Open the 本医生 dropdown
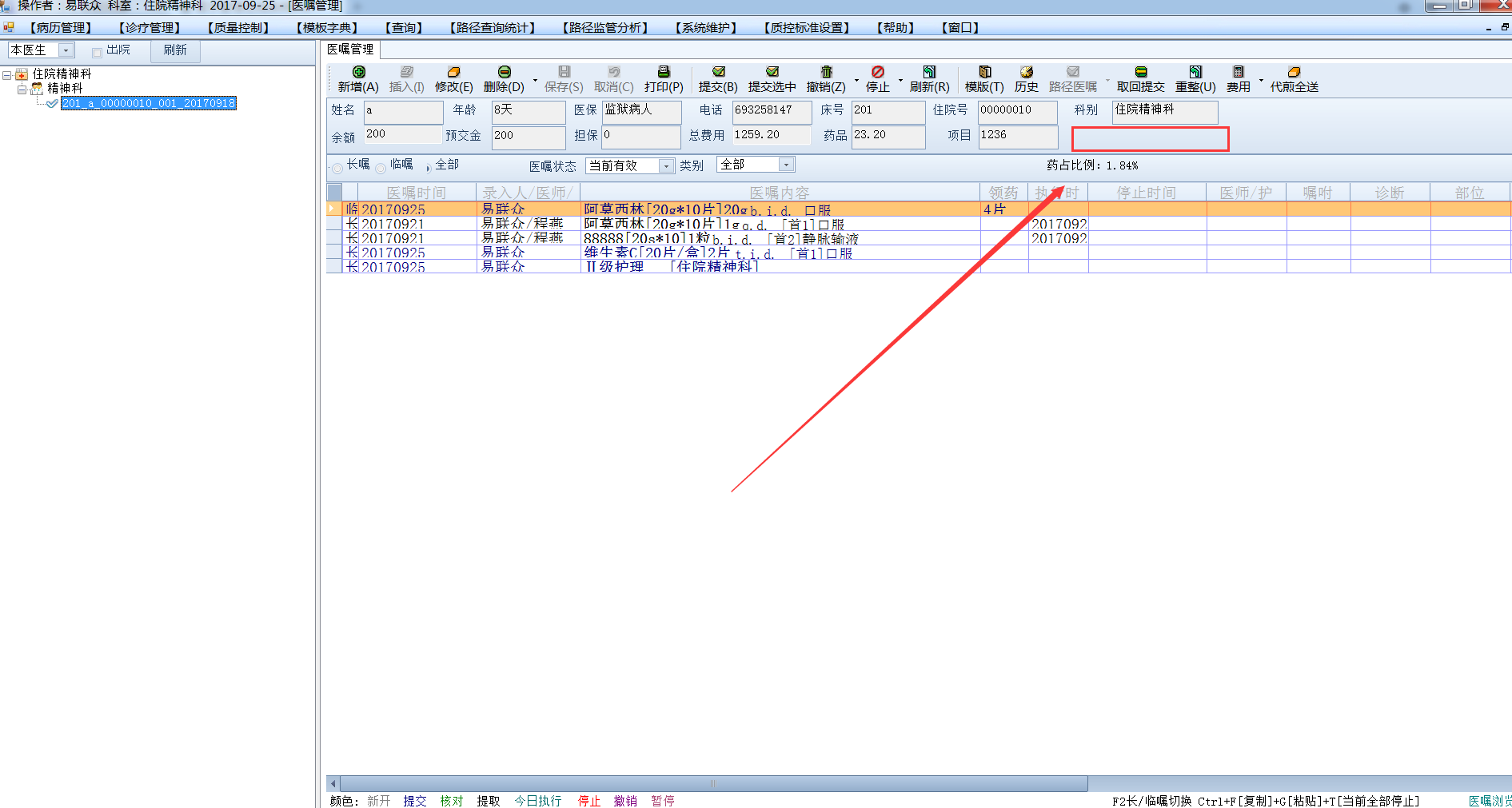Screen dimensions: 1512x808 coord(66,50)
